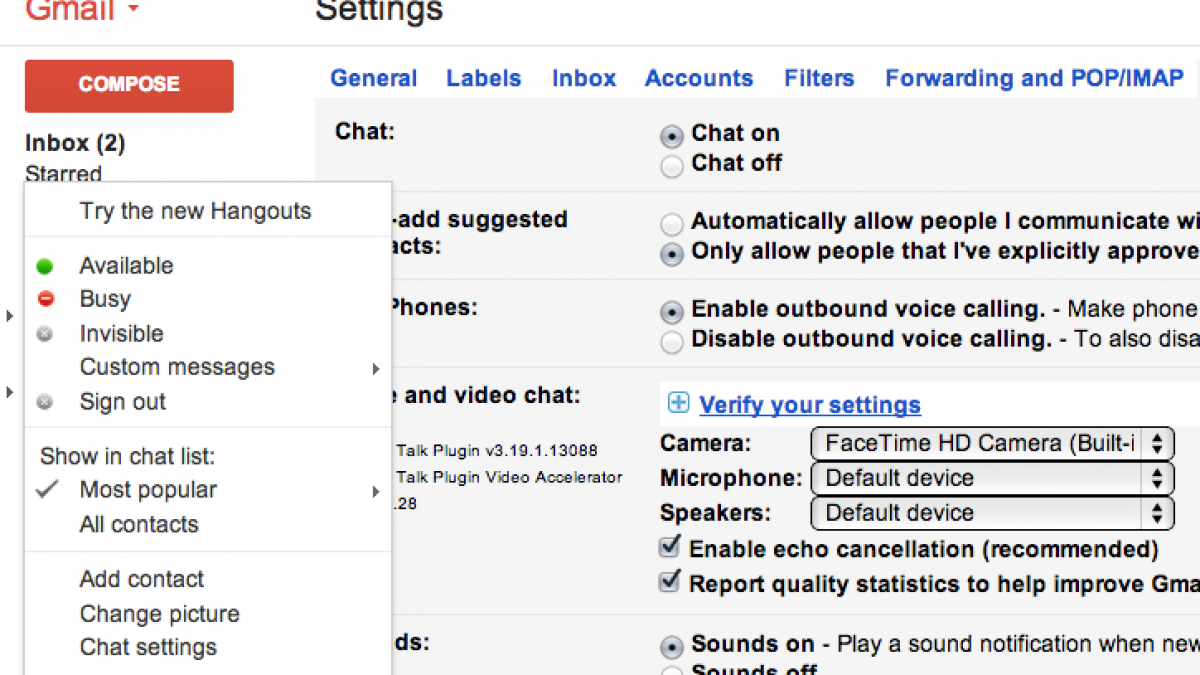Select All contacts in chat list menu
Screen dimensions: 1200x675
pyautogui.click(x=139, y=524)
